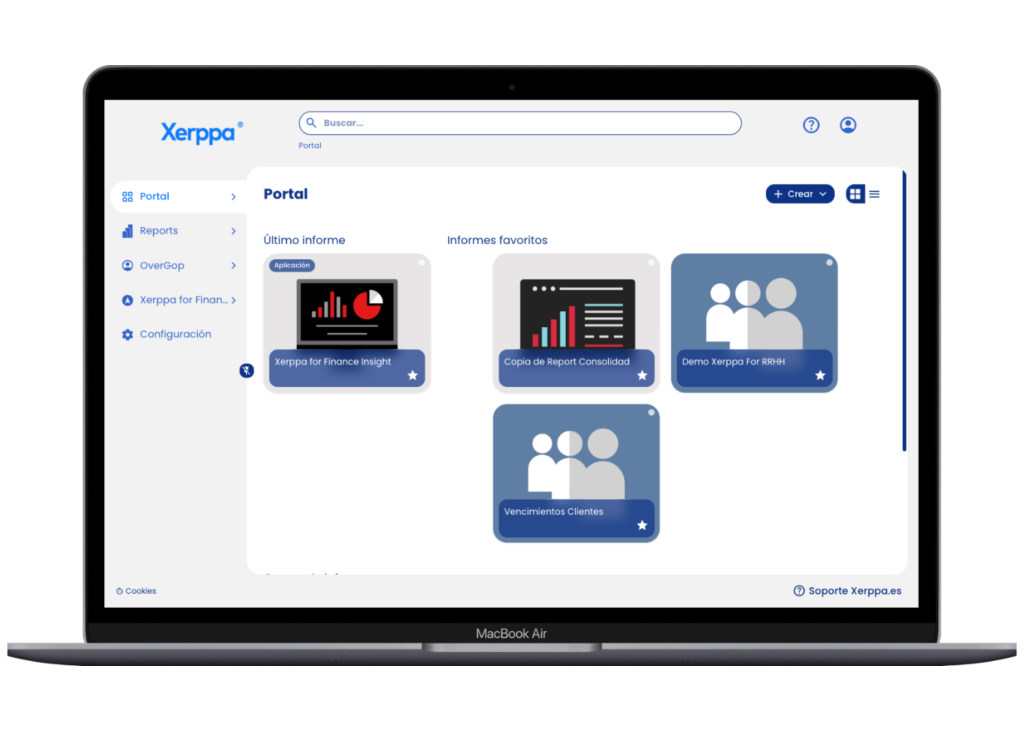
Task: Click the vertical scrollbar of the Portal panel
Action: (904, 311)
